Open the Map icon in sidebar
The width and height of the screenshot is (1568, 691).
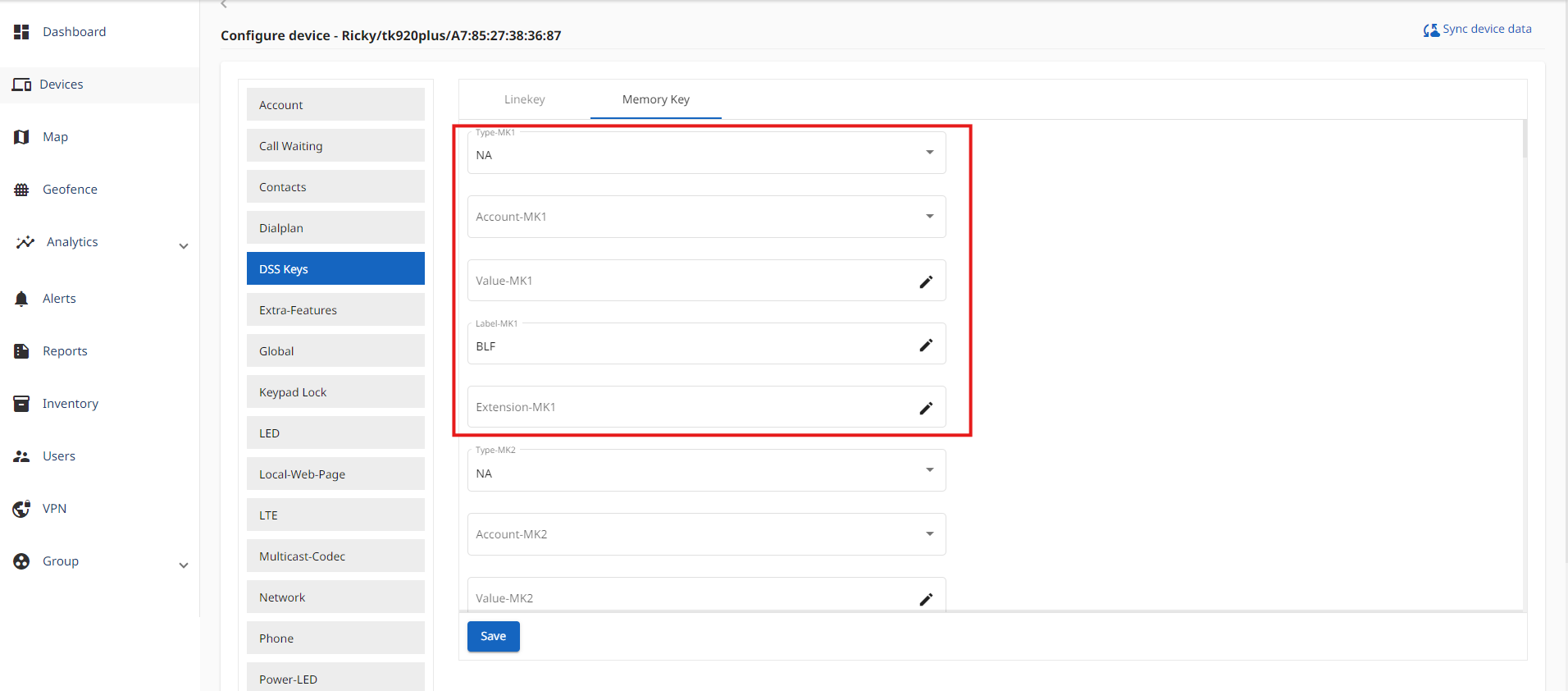21,137
